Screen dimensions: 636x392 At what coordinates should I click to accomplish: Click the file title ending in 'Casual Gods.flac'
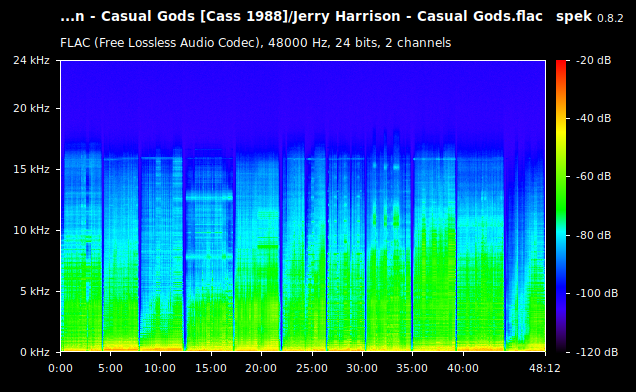tap(301, 17)
